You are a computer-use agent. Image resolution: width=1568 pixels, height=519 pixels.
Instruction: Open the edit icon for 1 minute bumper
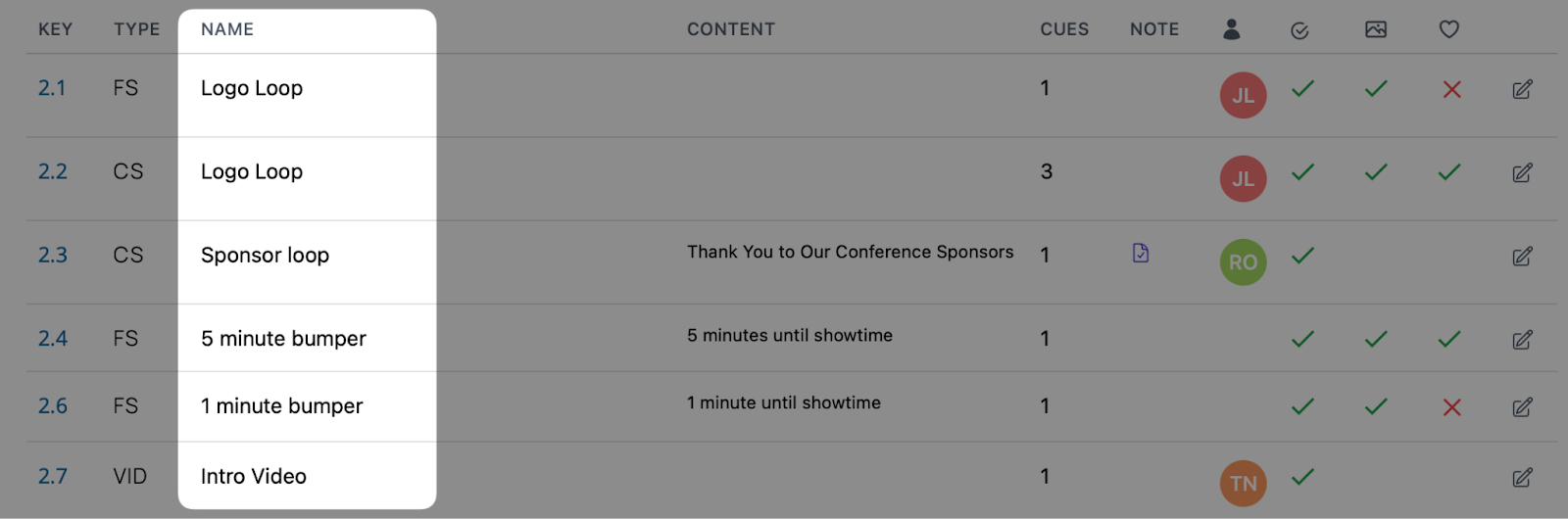(x=1522, y=407)
